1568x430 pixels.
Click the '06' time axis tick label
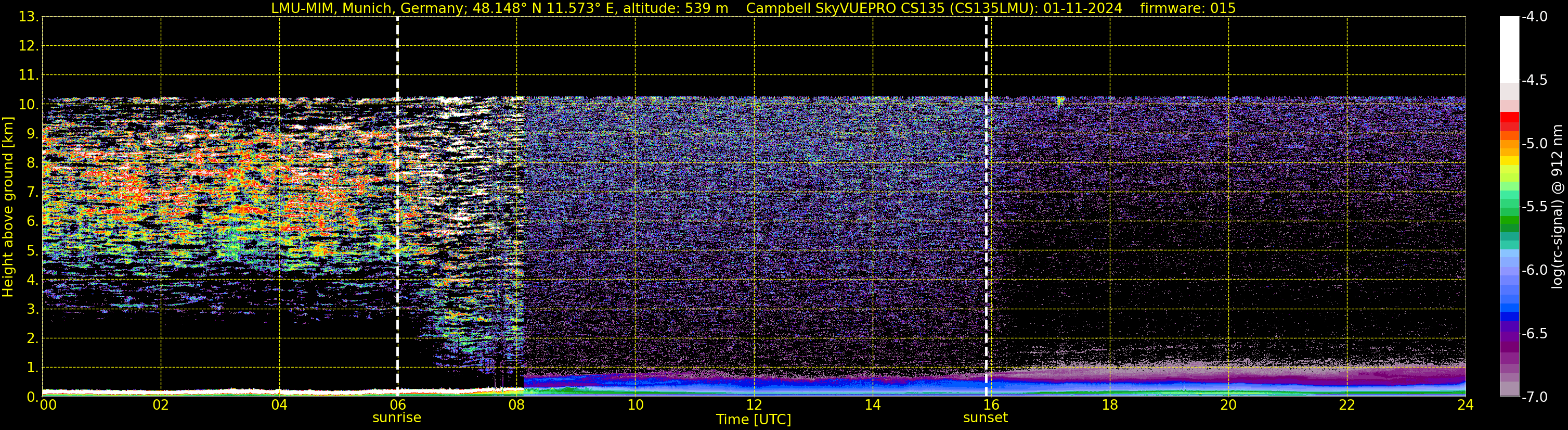[397, 405]
